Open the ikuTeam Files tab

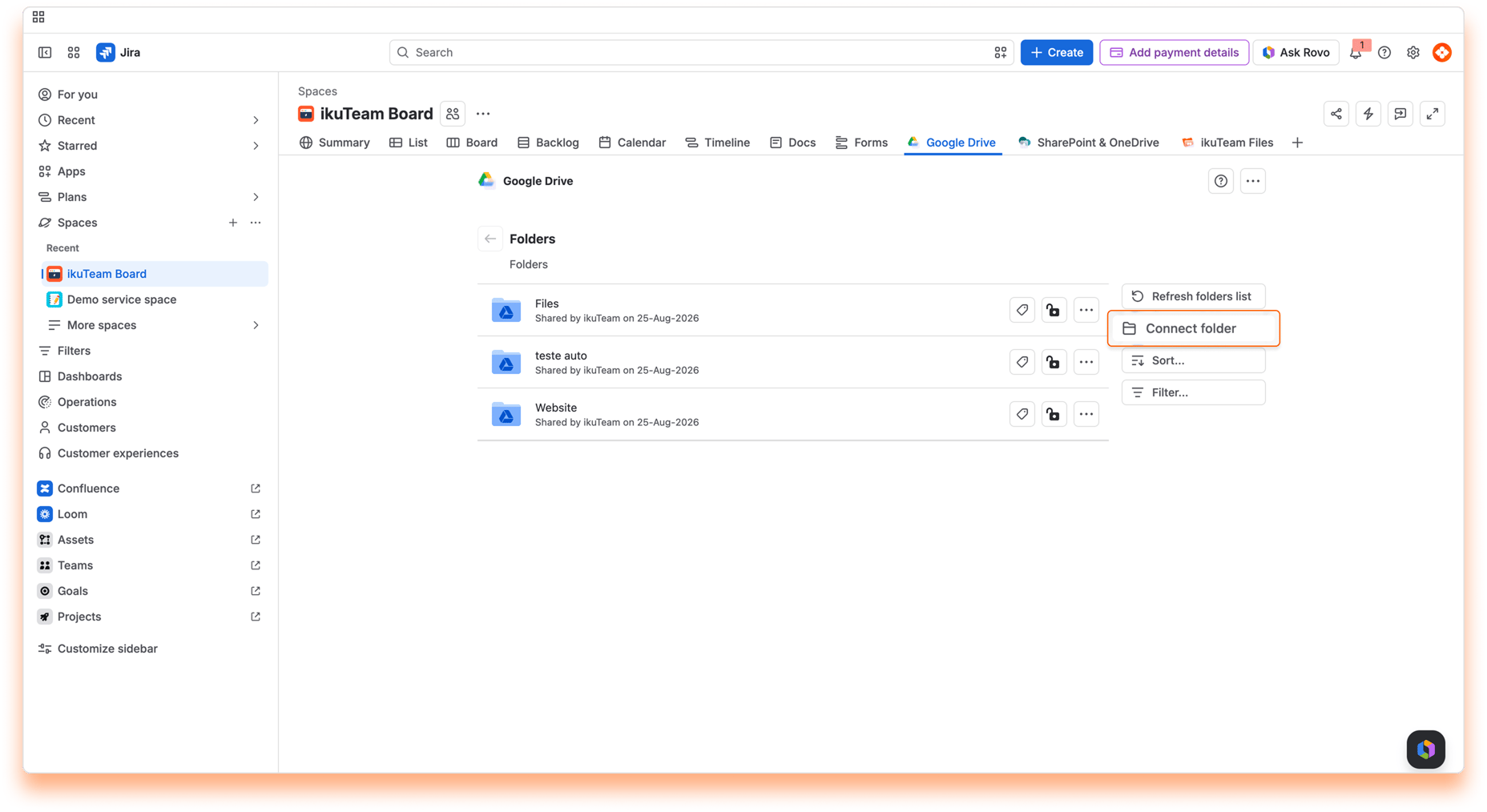pos(1227,143)
